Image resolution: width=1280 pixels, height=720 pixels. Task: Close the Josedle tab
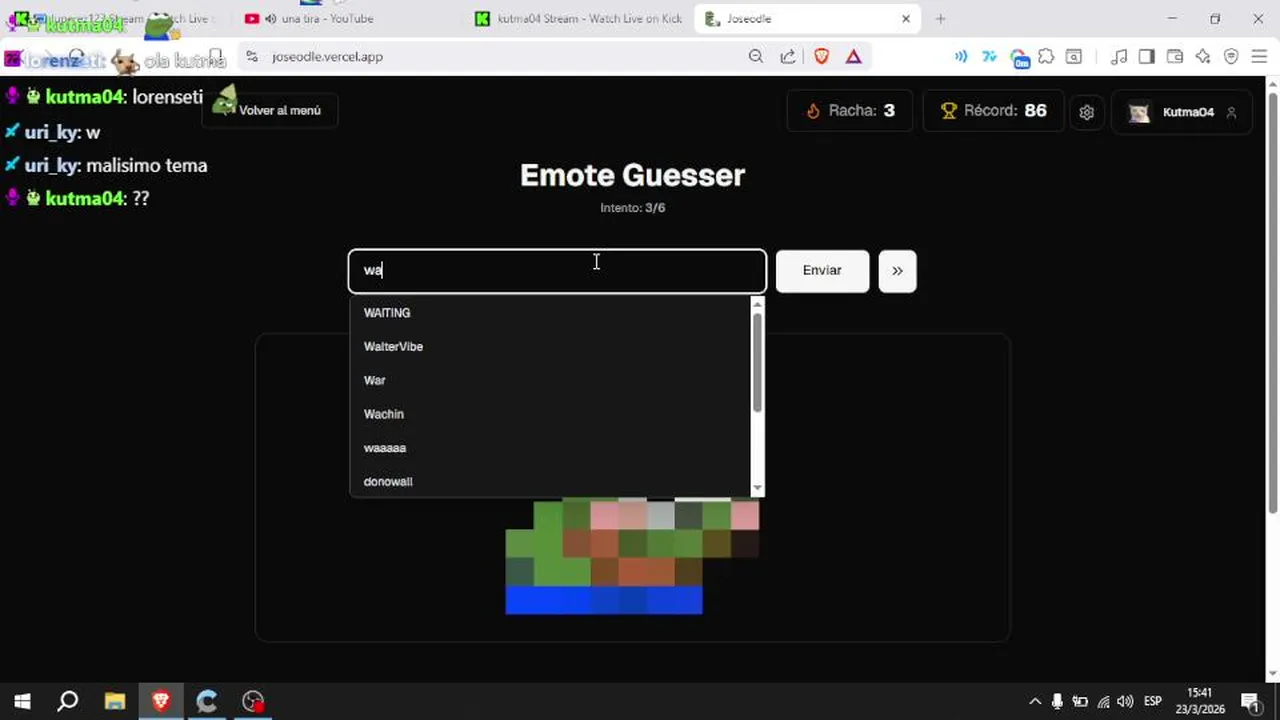tap(906, 19)
